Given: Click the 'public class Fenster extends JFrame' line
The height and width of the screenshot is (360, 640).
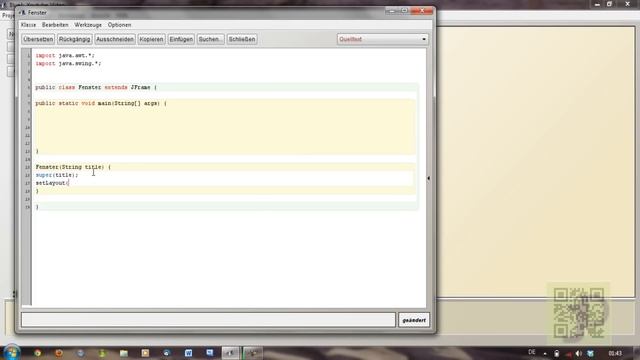Looking at the screenshot, I should (x=96, y=87).
